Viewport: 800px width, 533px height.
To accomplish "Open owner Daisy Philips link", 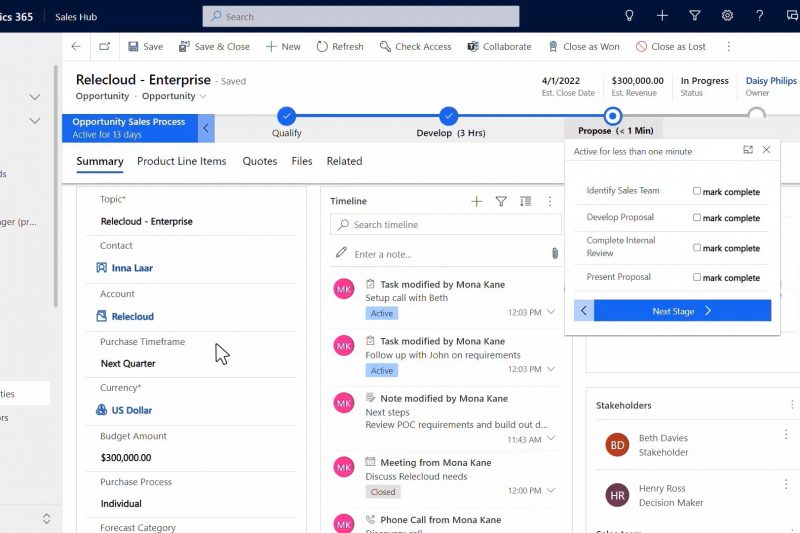I will coord(771,81).
